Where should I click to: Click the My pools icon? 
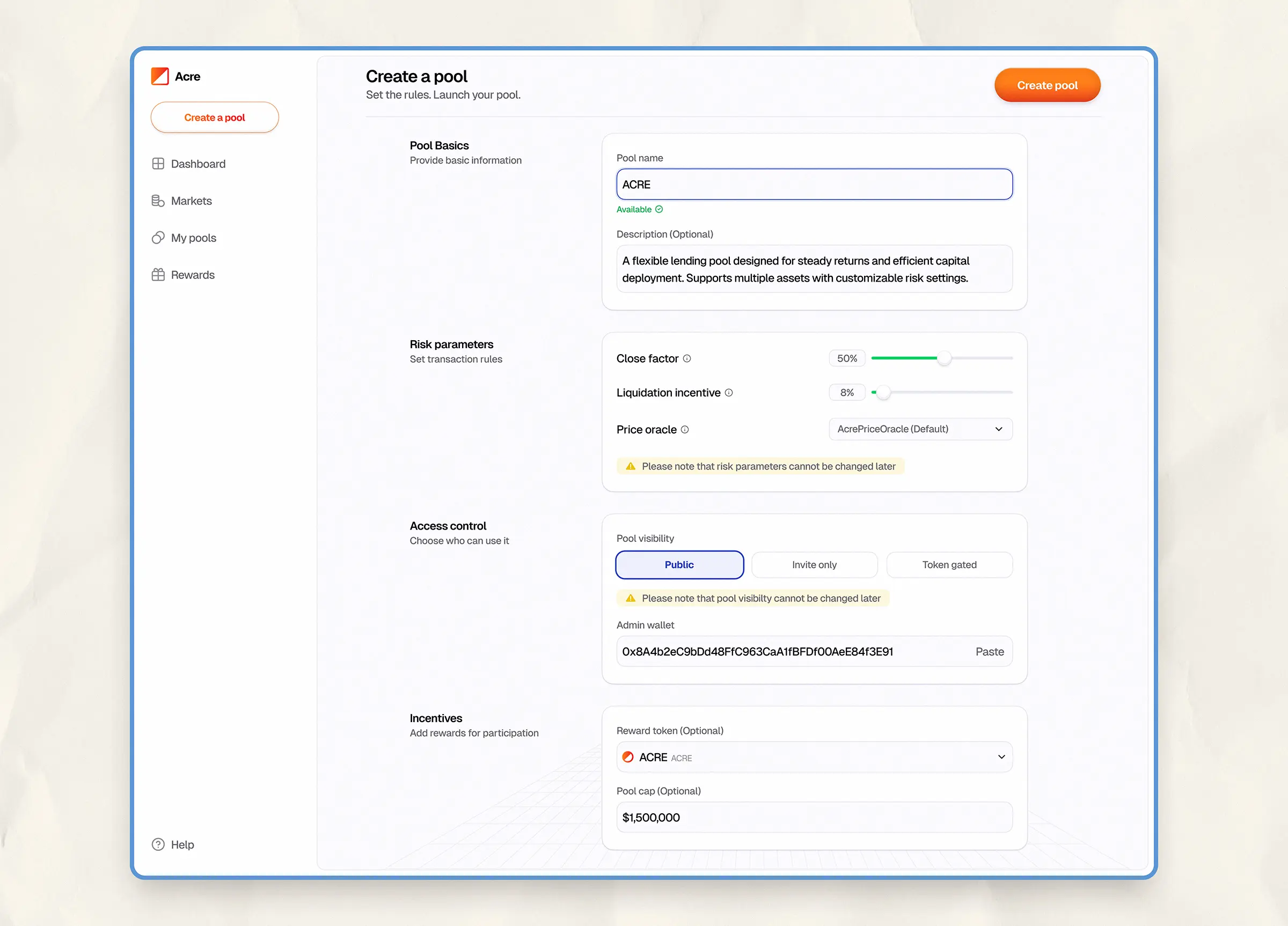158,237
